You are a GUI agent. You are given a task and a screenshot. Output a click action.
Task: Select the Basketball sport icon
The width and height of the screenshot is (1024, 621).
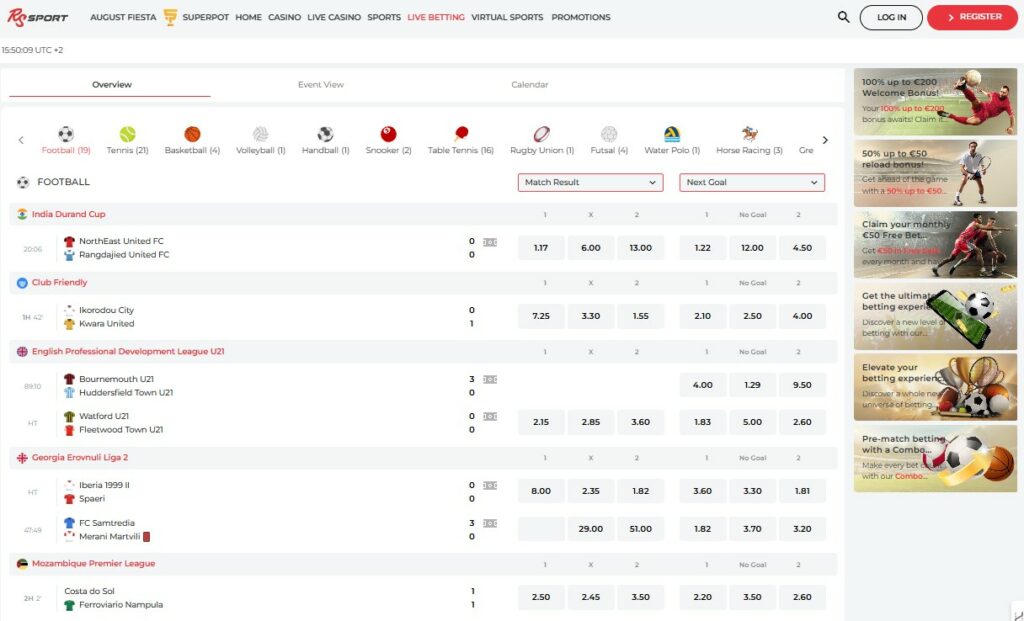coord(192,134)
